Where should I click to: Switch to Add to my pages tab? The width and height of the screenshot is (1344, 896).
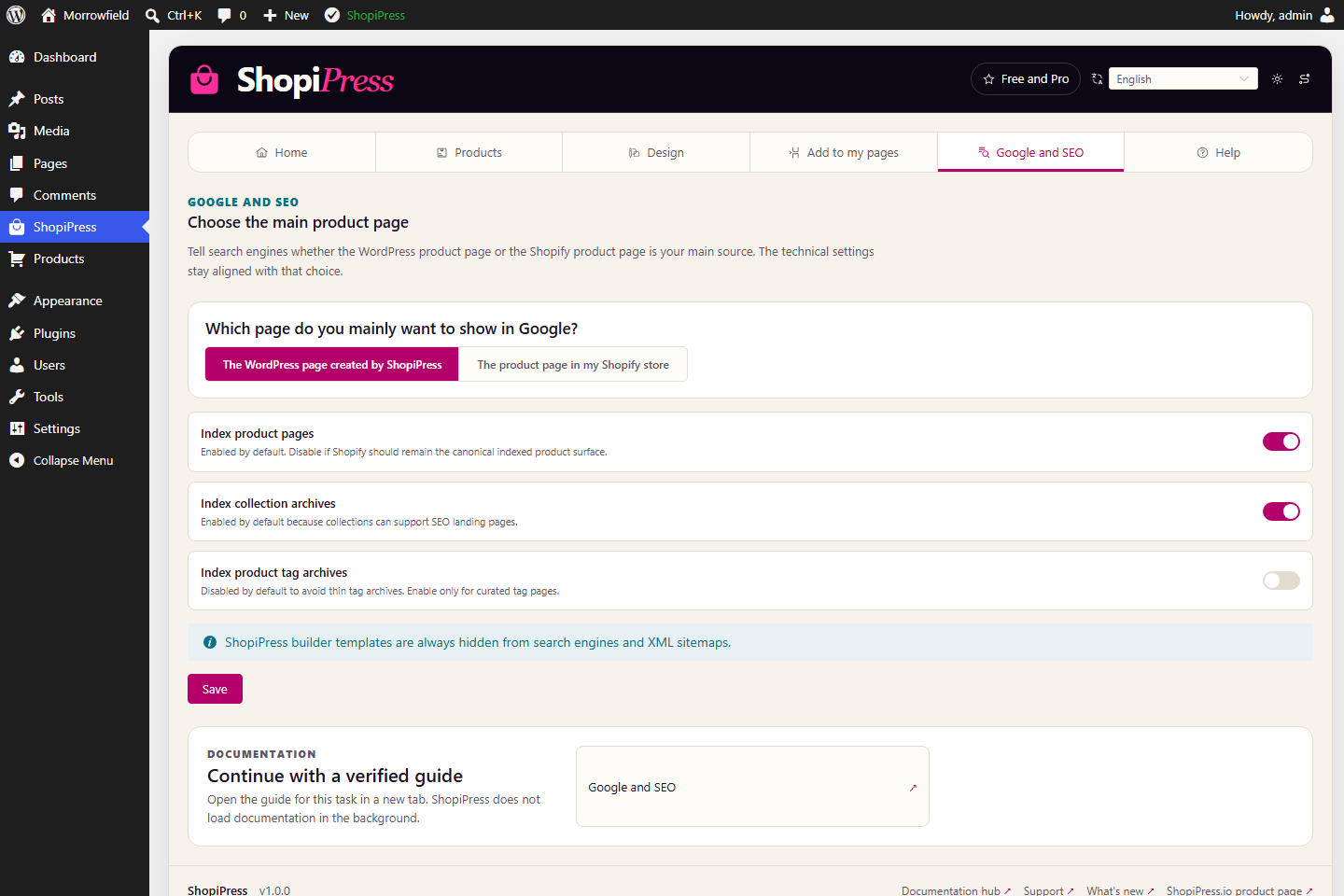pyautogui.click(x=844, y=152)
